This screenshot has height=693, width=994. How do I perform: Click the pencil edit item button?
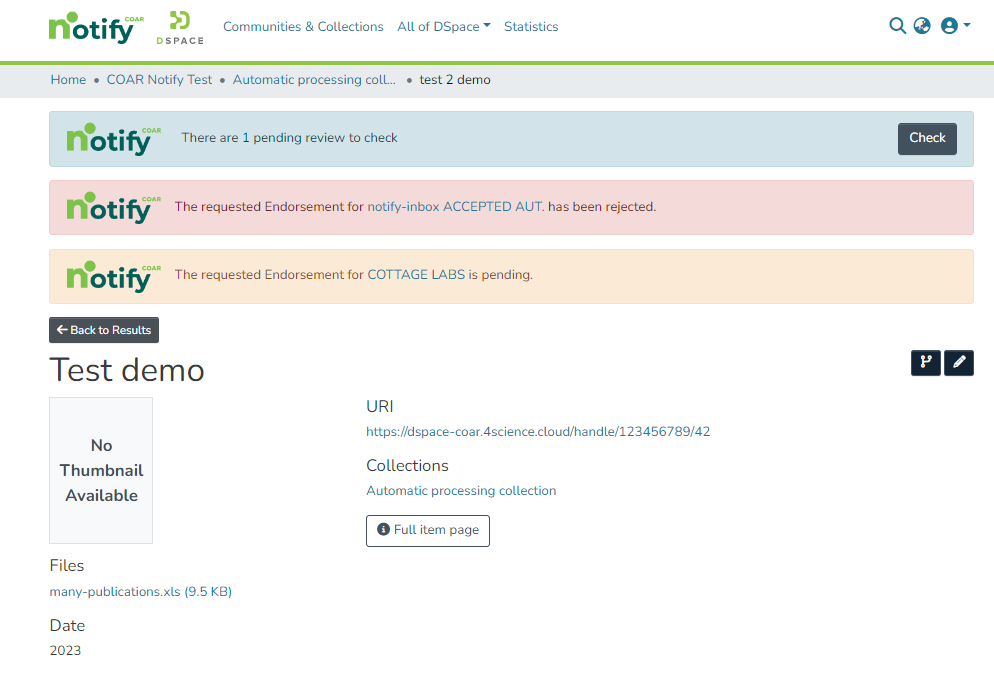tap(958, 363)
